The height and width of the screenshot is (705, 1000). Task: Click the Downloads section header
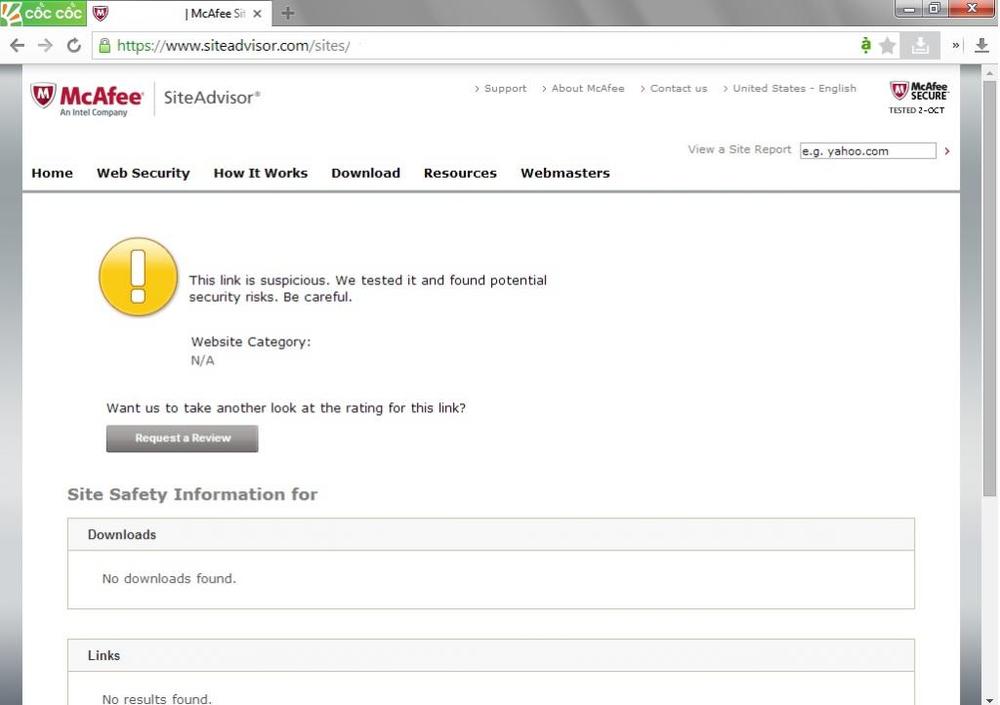pyautogui.click(x=491, y=535)
